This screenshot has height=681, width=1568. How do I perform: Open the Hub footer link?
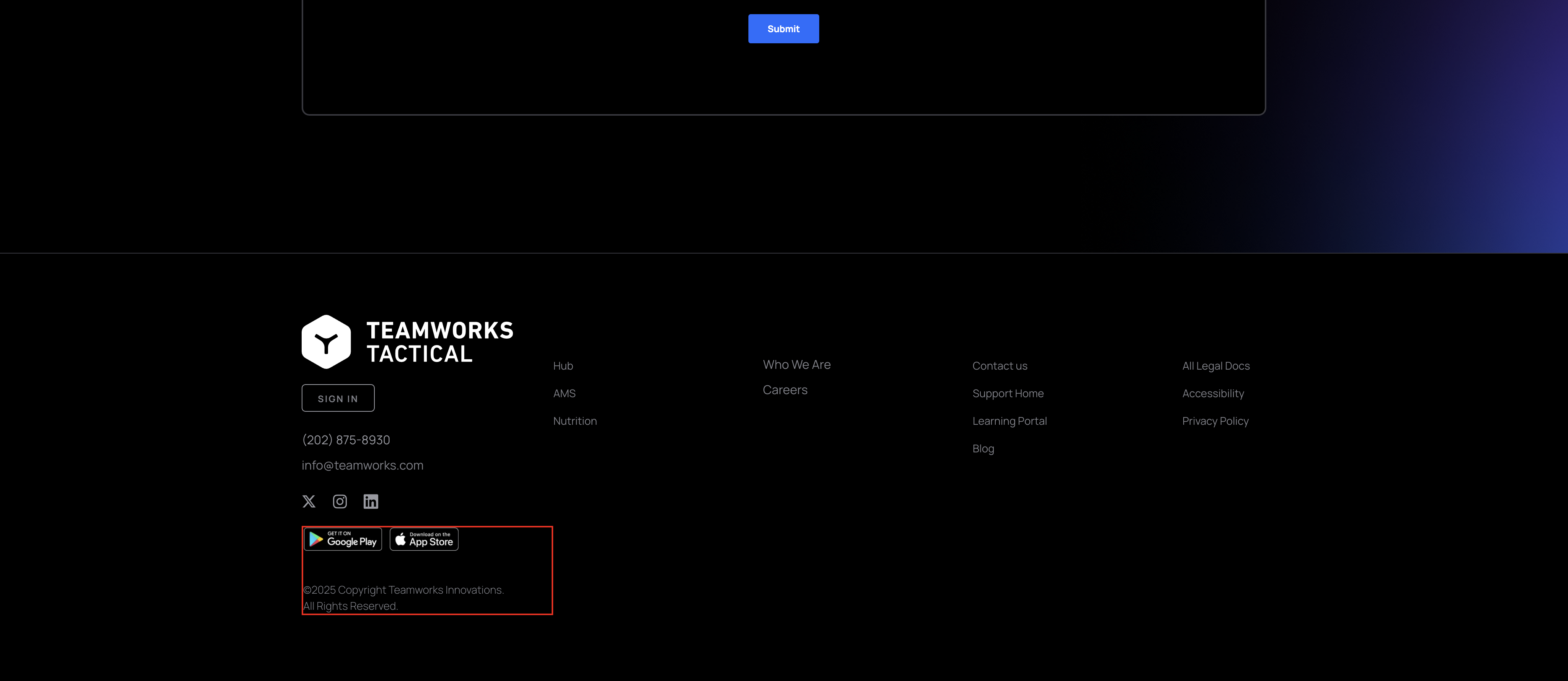click(563, 366)
